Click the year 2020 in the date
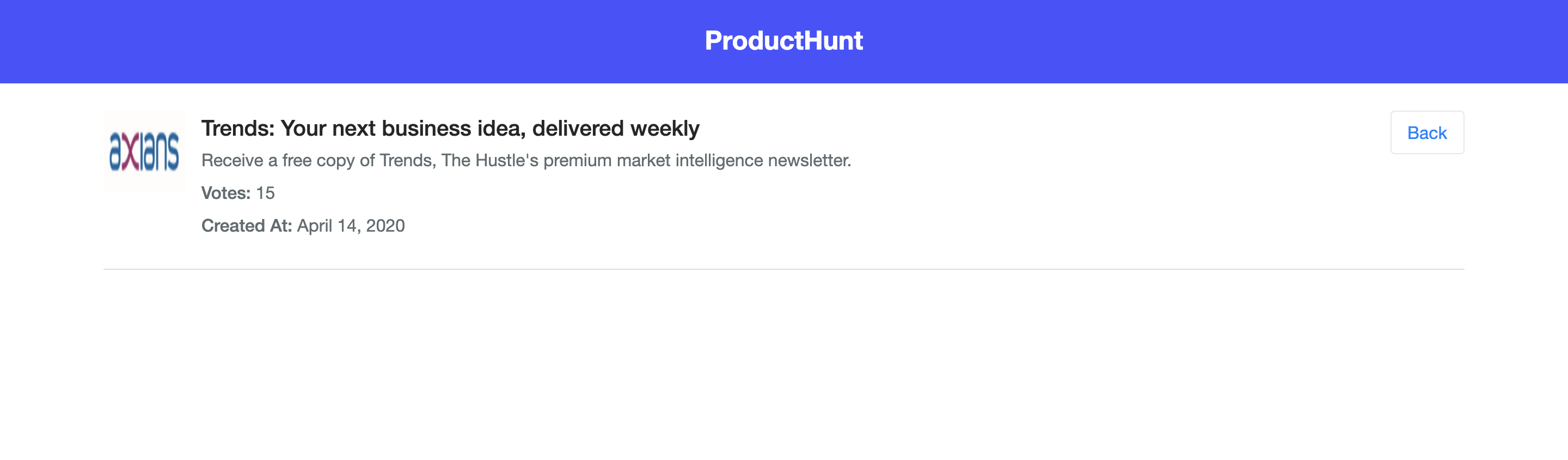Image resolution: width=1568 pixels, height=460 pixels. click(385, 226)
